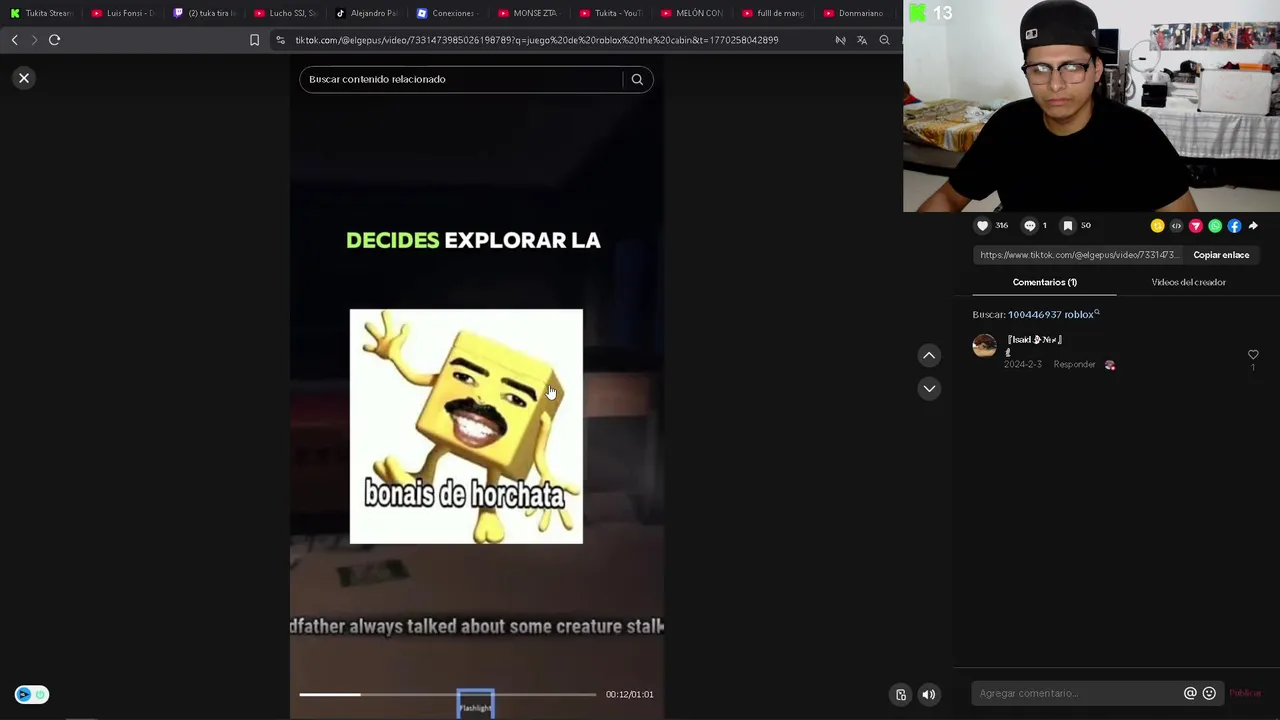Image resolution: width=1280 pixels, height=720 pixels.
Task: Click the search magnifier next to Buscar contenido relacionado
Action: (637, 79)
